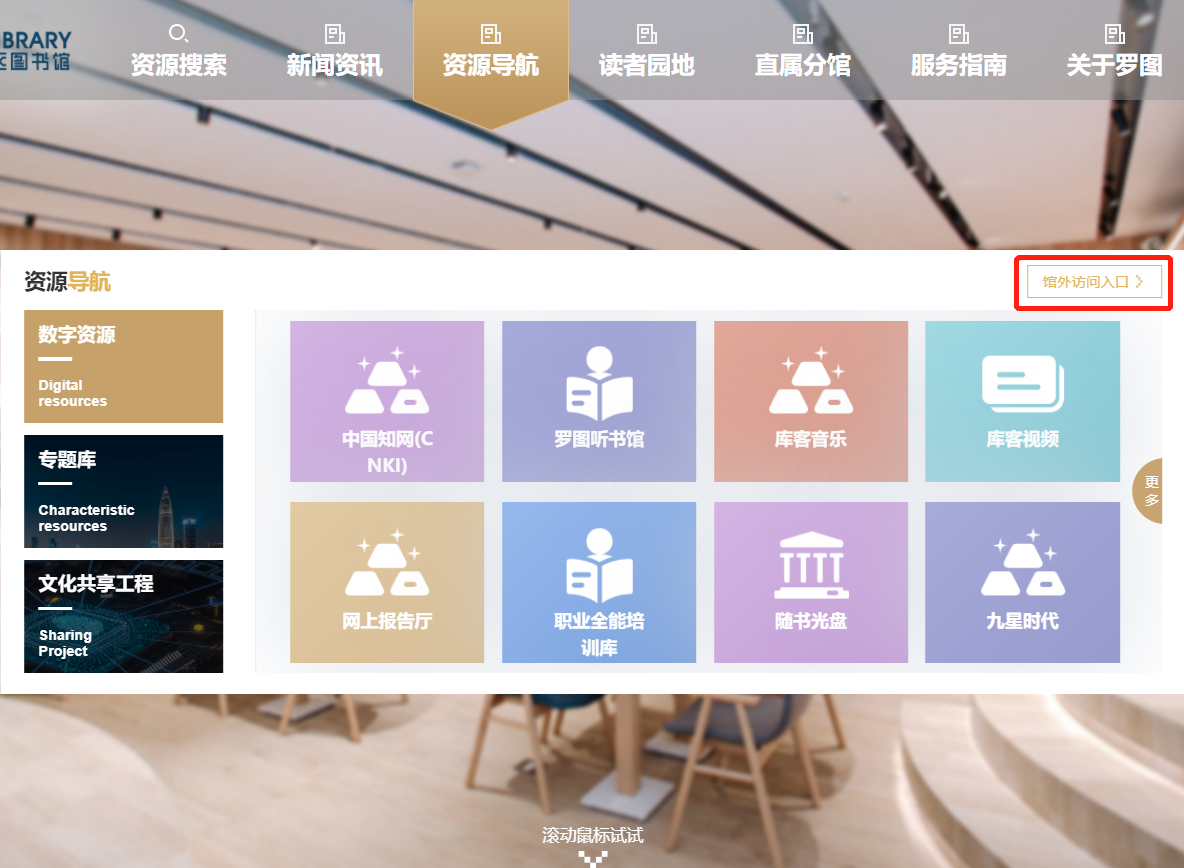Open the 库客视频 resource tile
The width and height of the screenshot is (1184, 868).
point(1022,401)
